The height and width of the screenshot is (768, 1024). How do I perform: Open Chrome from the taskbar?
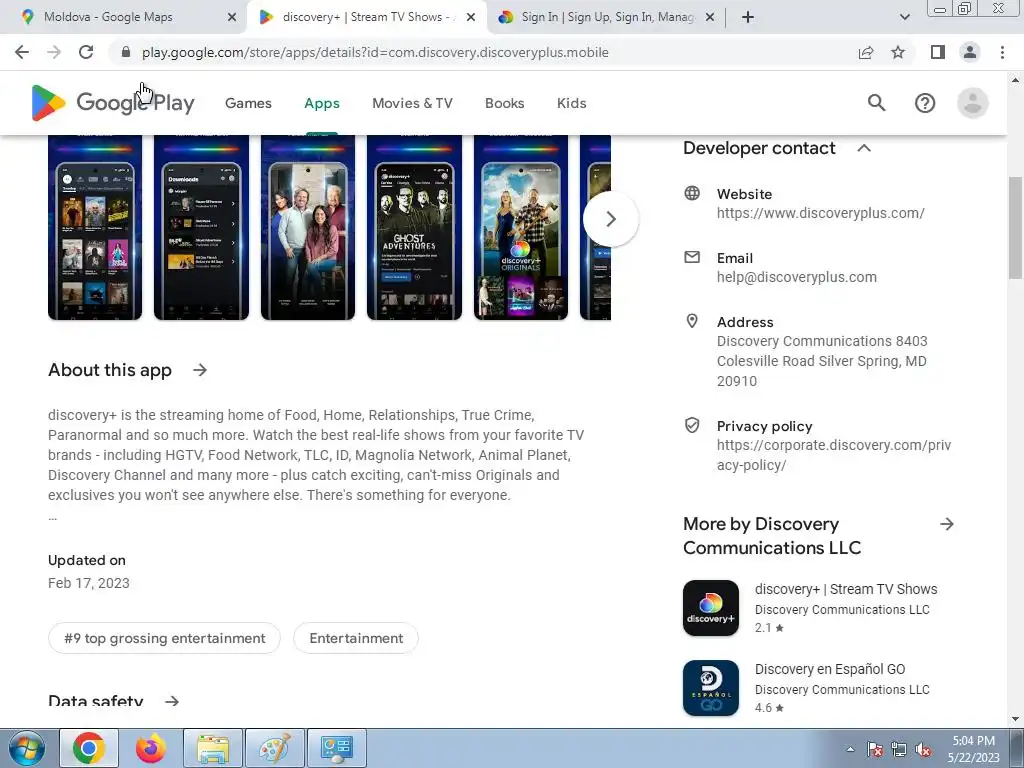pyautogui.click(x=89, y=748)
